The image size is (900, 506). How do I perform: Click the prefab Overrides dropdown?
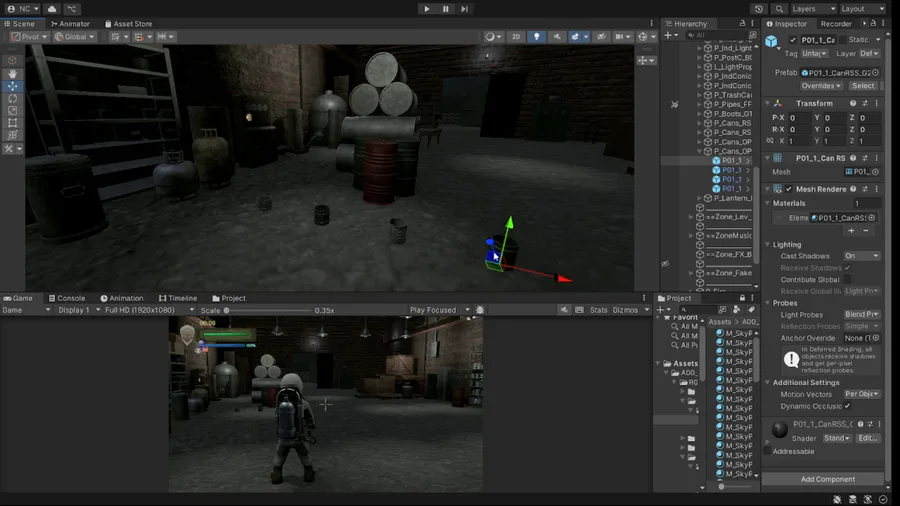(x=821, y=85)
